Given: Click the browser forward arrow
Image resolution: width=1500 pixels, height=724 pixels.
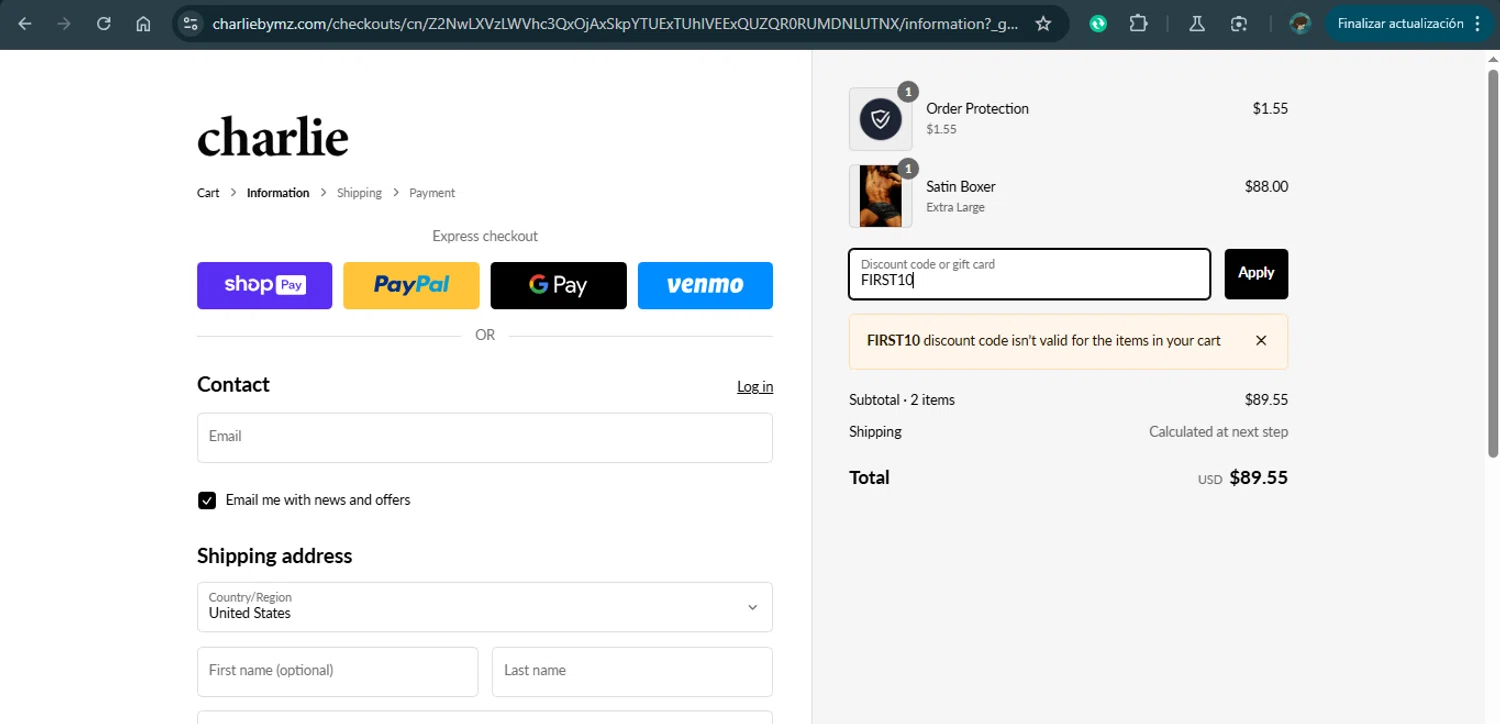Looking at the screenshot, I should [64, 23].
